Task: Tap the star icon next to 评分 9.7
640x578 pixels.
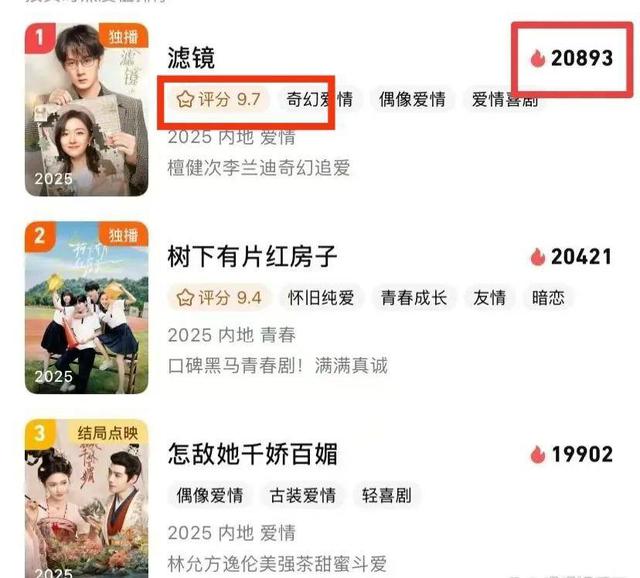Action: click(x=185, y=99)
